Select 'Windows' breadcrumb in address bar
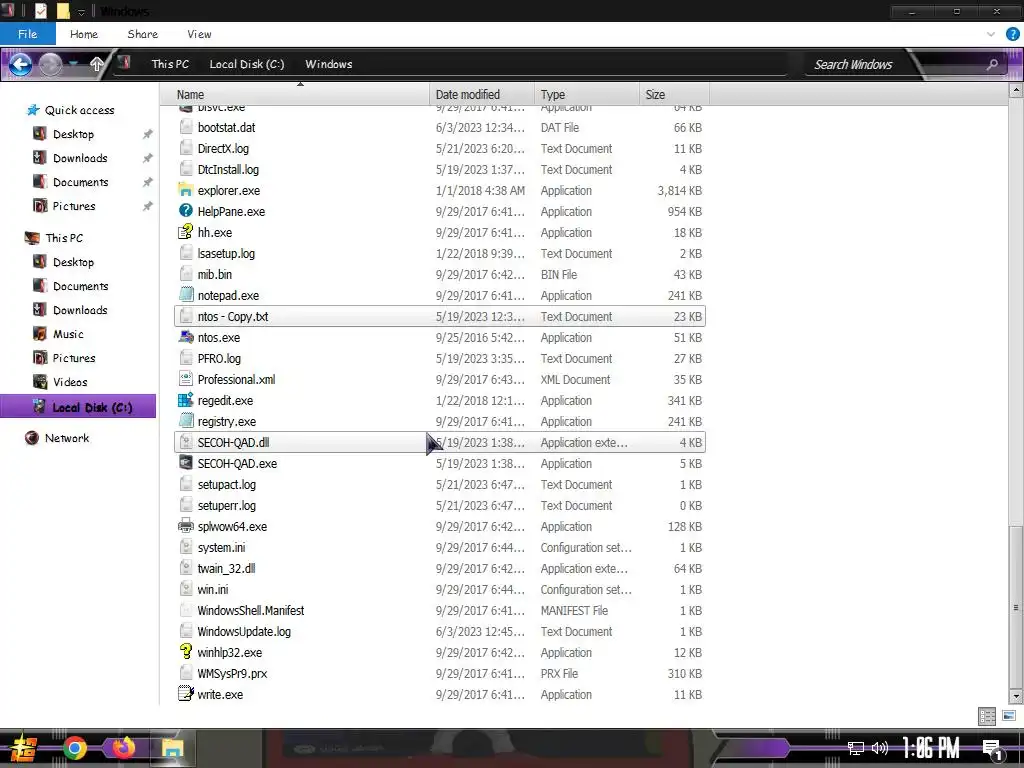This screenshot has height=768, width=1024. tap(328, 64)
